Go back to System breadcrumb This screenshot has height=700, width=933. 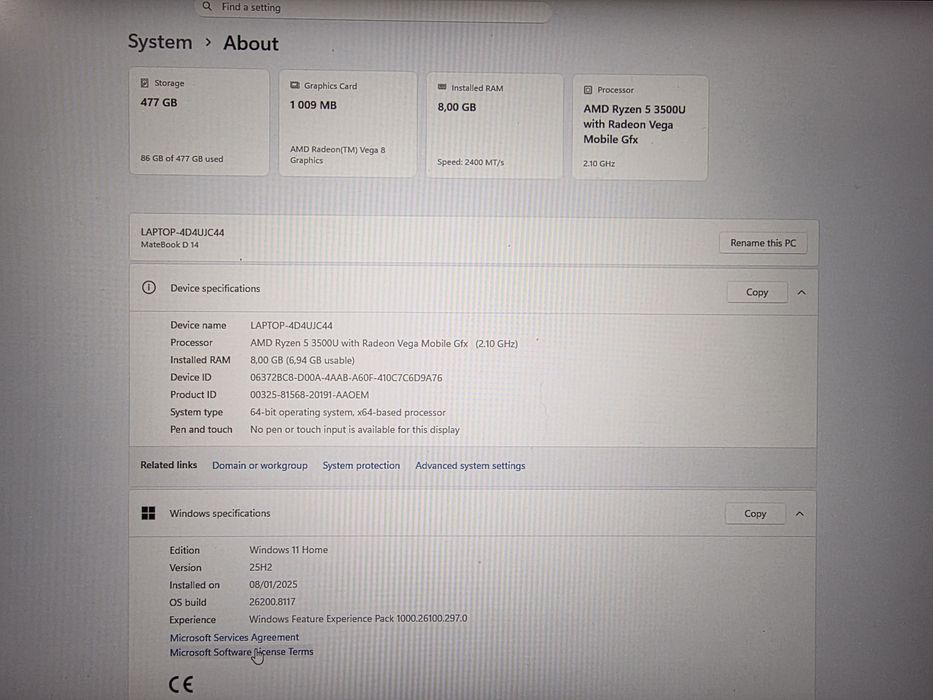coord(160,42)
